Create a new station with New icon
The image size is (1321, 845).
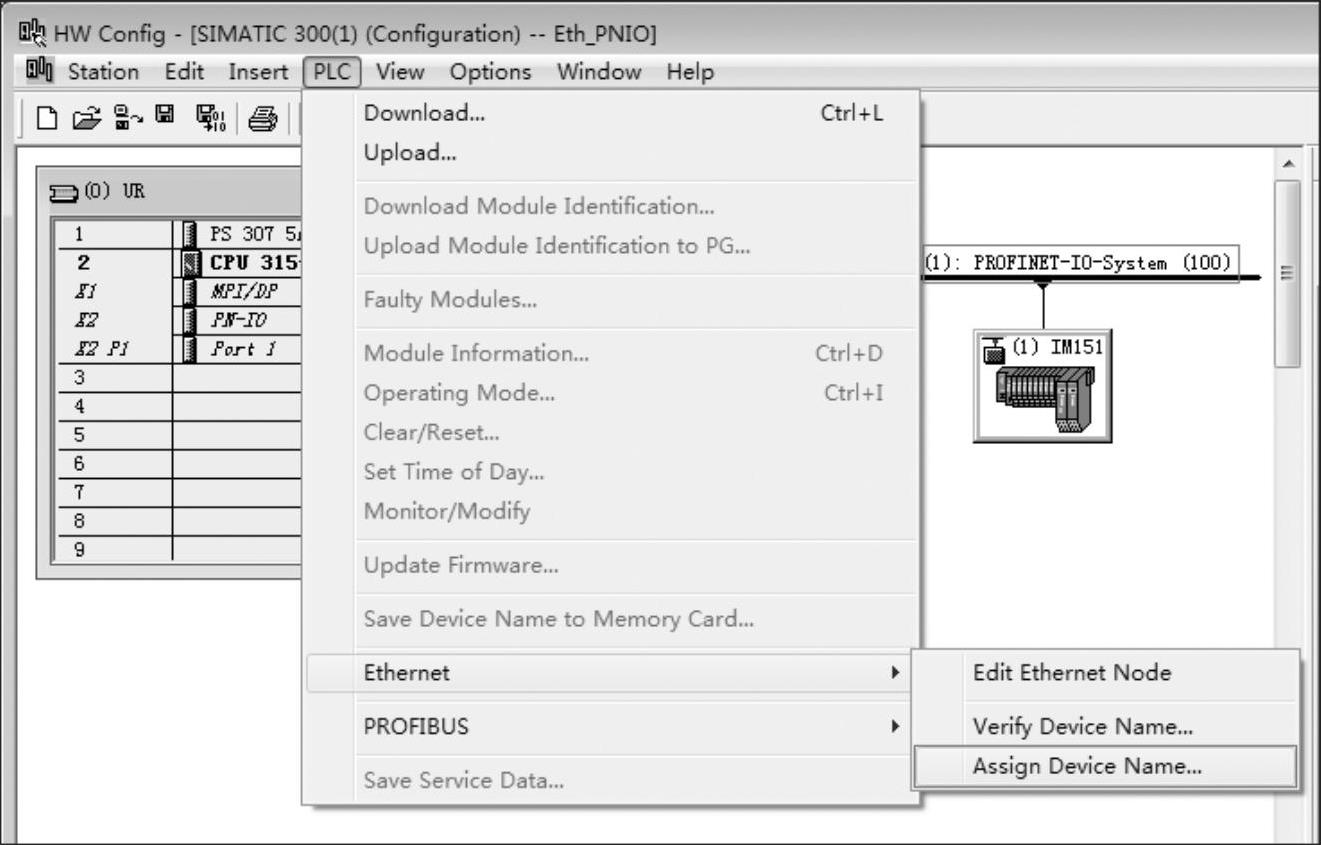pyautogui.click(x=47, y=119)
